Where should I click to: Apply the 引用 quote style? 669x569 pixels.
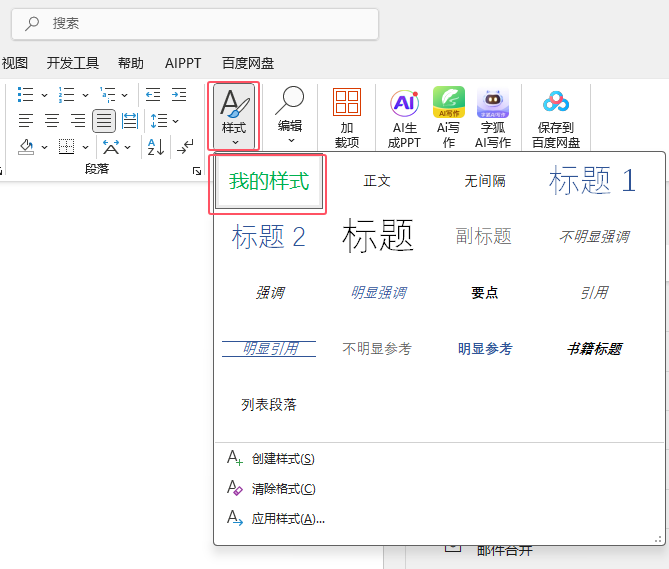[x=594, y=293]
